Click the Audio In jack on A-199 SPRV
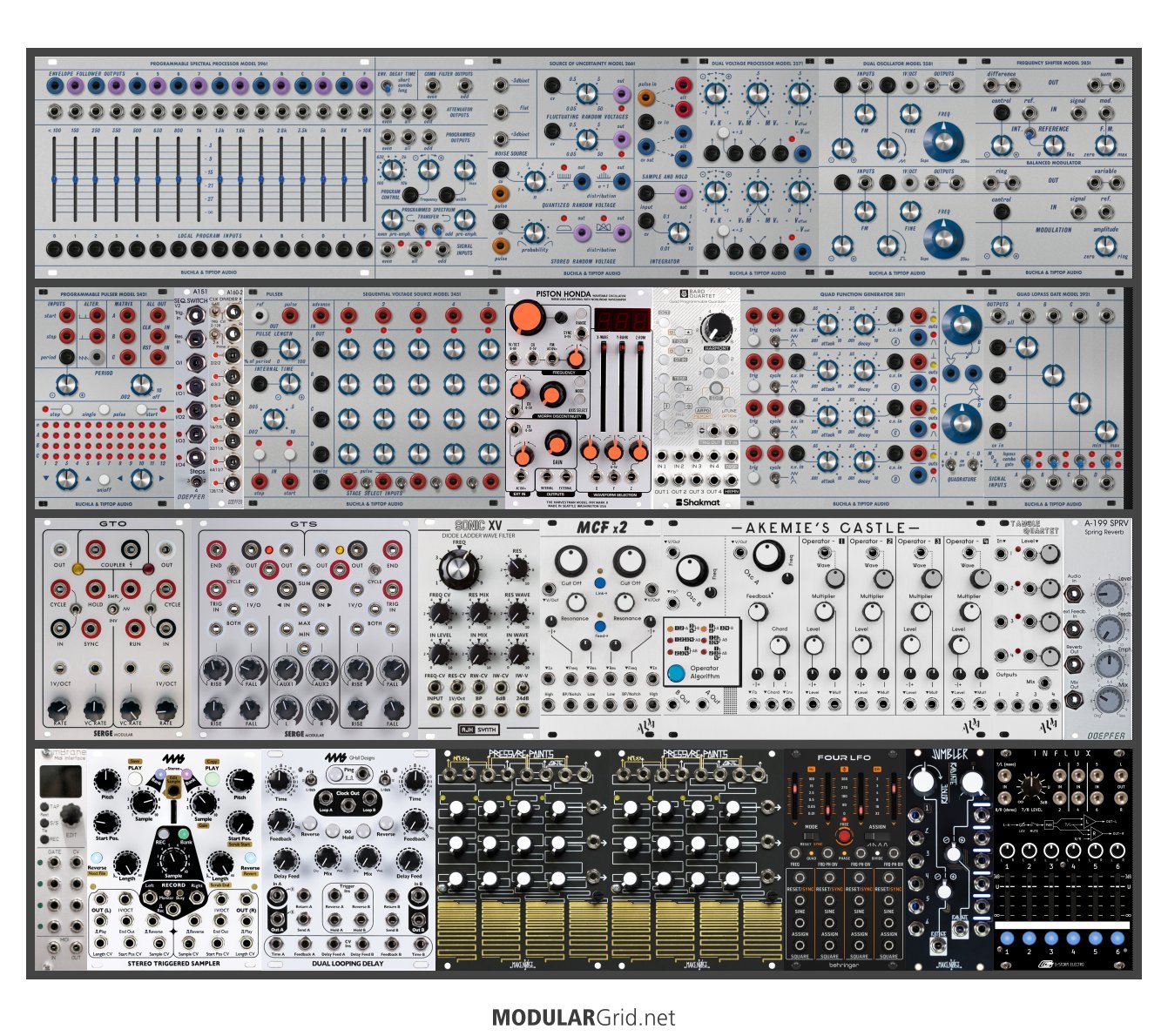Viewport: 1168px width, 1036px height. (1075, 595)
